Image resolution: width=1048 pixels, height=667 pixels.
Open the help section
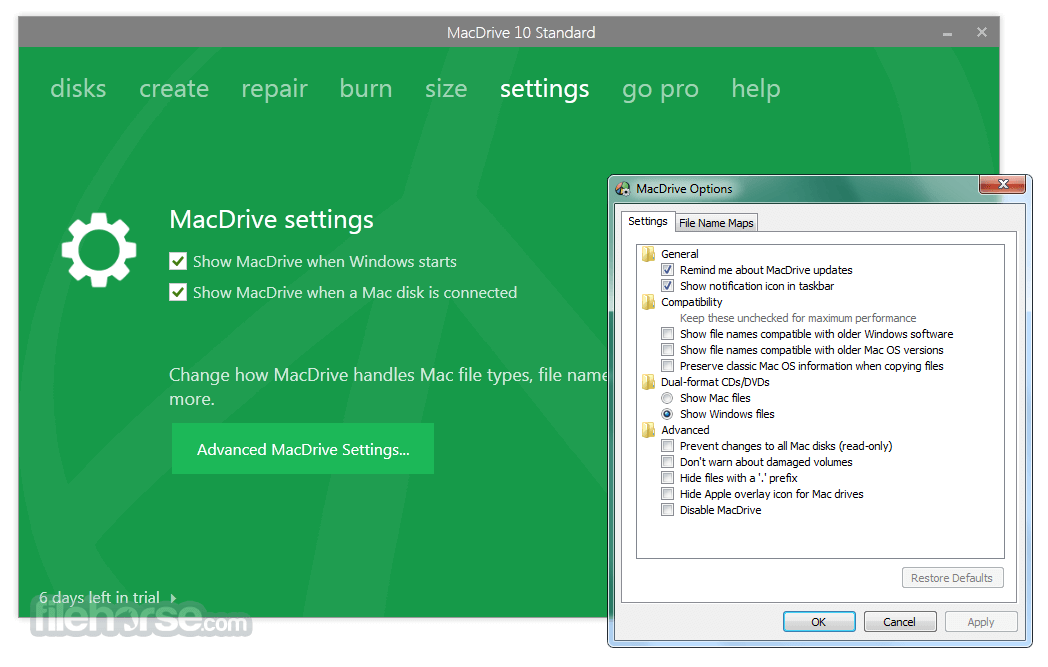[756, 90]
